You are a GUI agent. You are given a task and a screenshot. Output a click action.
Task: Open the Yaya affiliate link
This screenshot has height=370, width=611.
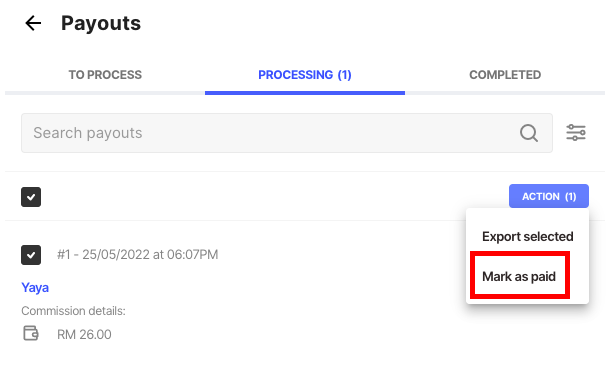[35, 288]
